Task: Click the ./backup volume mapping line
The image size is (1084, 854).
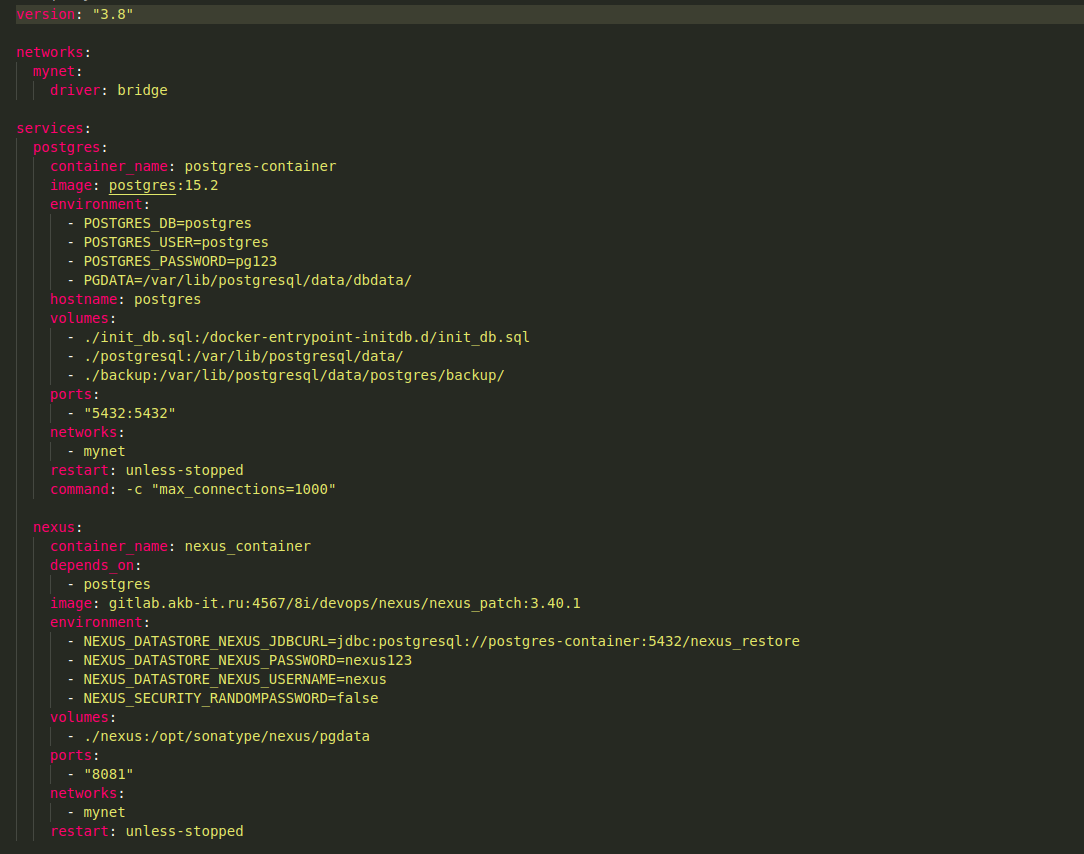Action: tap(294, 375)
